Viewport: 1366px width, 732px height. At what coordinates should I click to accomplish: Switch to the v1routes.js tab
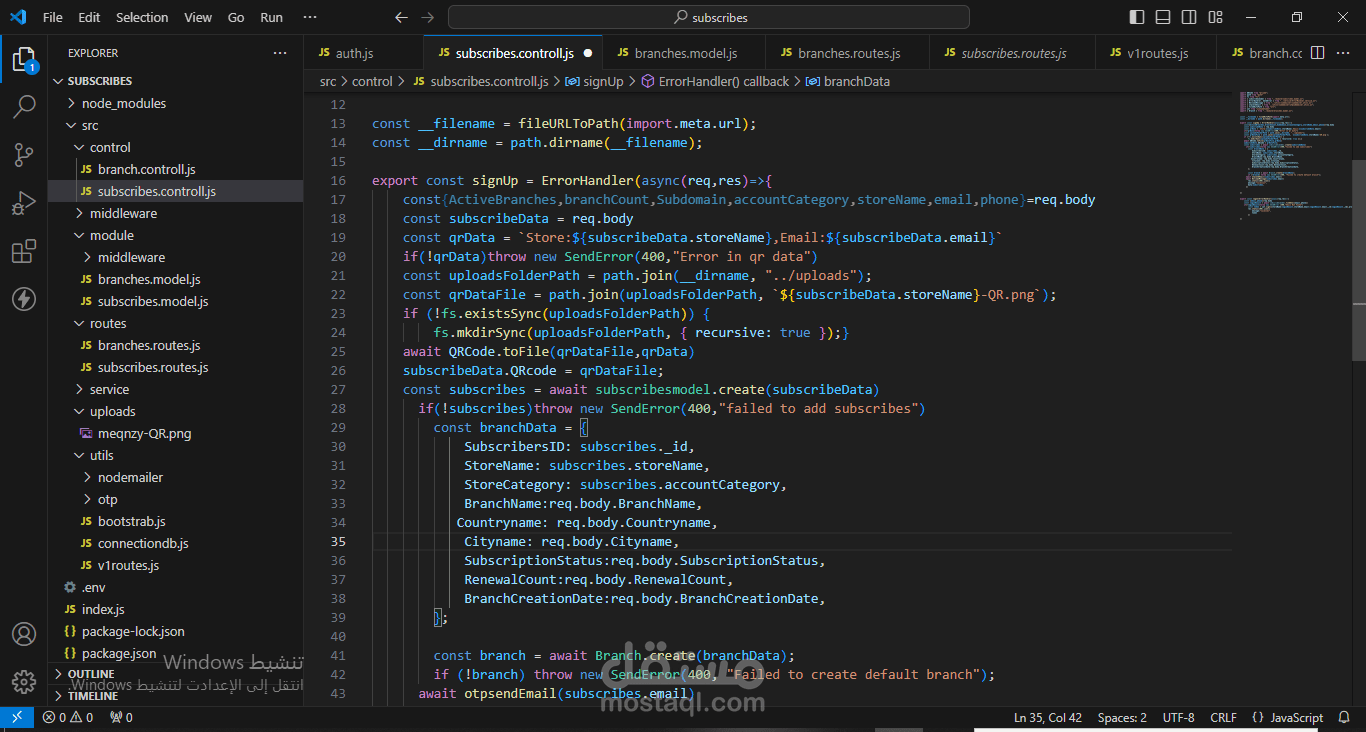pyautogui.click(x=1157, y=53)
